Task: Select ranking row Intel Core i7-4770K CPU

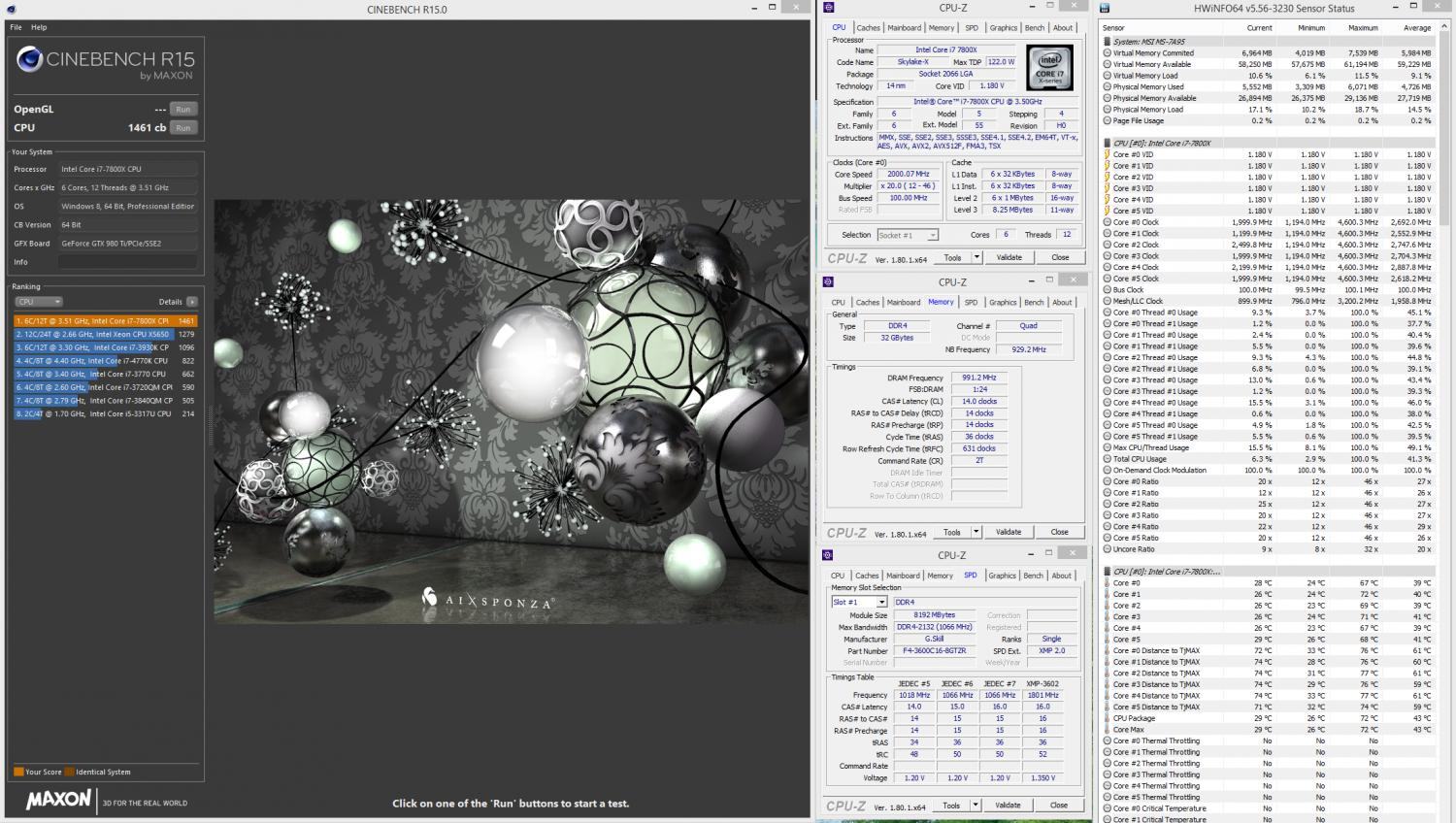Action: click(105, 360)
